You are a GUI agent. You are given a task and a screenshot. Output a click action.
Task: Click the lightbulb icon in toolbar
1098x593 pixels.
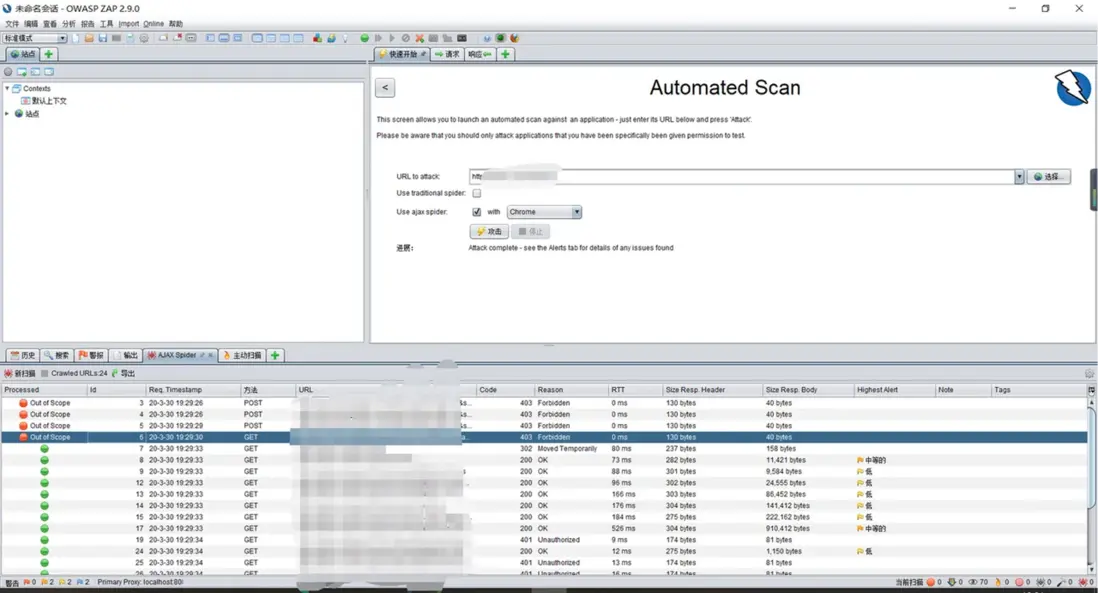pyautogui.click(x=345, y=38)
